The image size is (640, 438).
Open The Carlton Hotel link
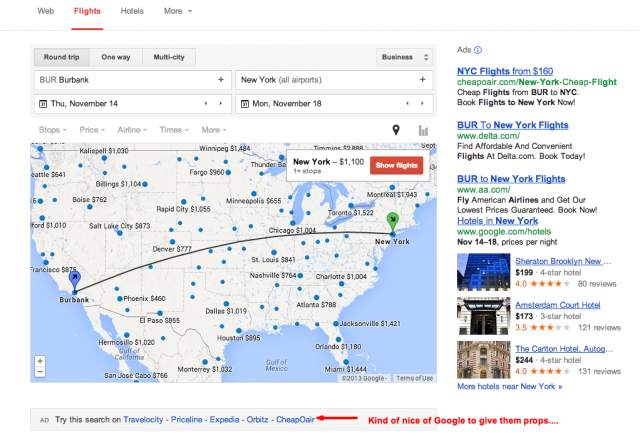point(564,349)
